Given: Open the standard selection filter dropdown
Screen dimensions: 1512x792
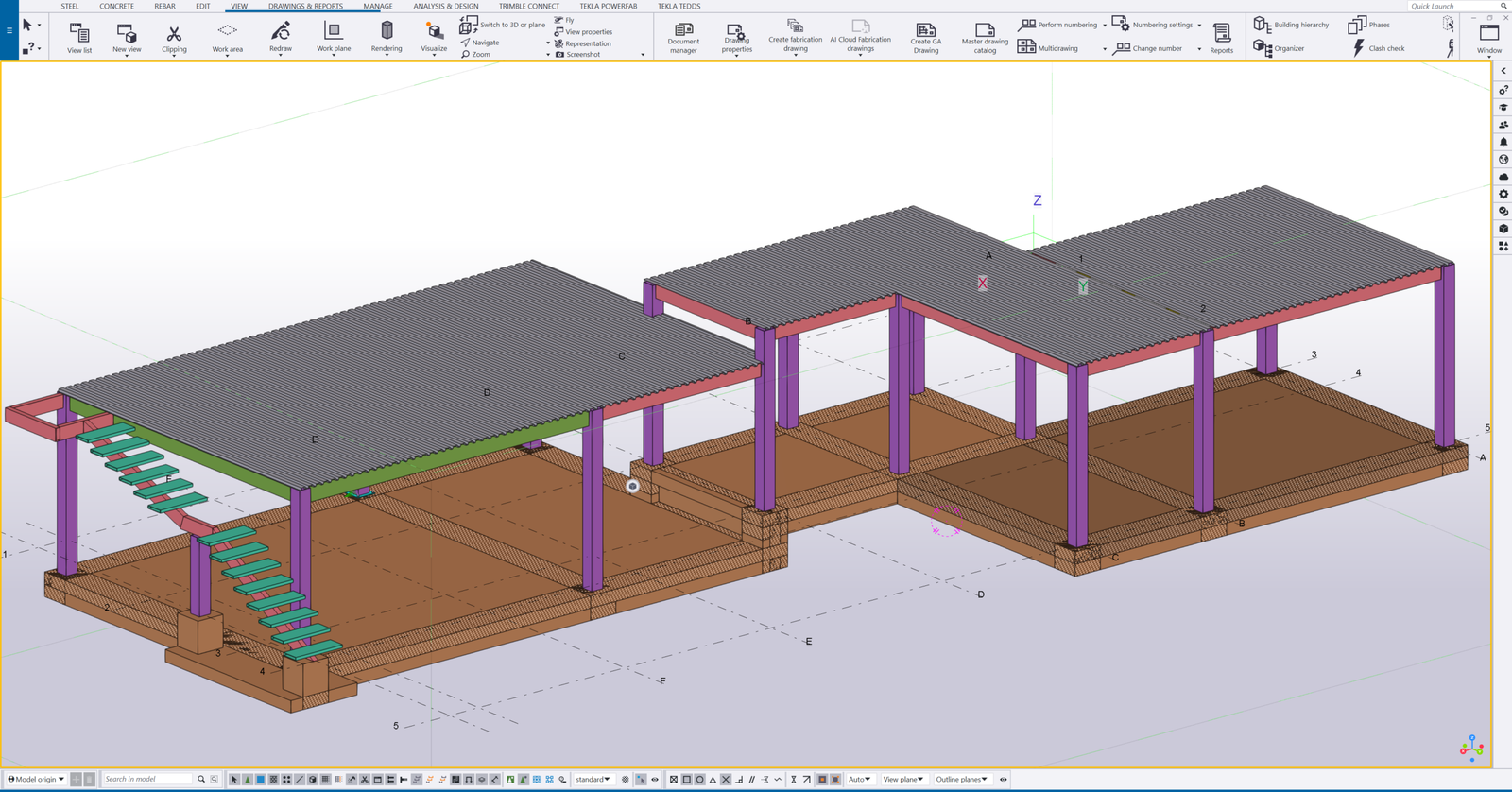Looking at the screenshot, I should pos(593,780).
